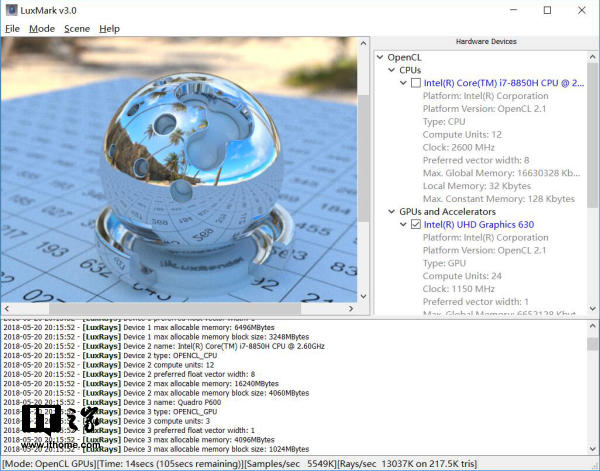Click the Hardware Devices panel header
This screenshot has height=471, width=600.
click(x=486, y=41)
